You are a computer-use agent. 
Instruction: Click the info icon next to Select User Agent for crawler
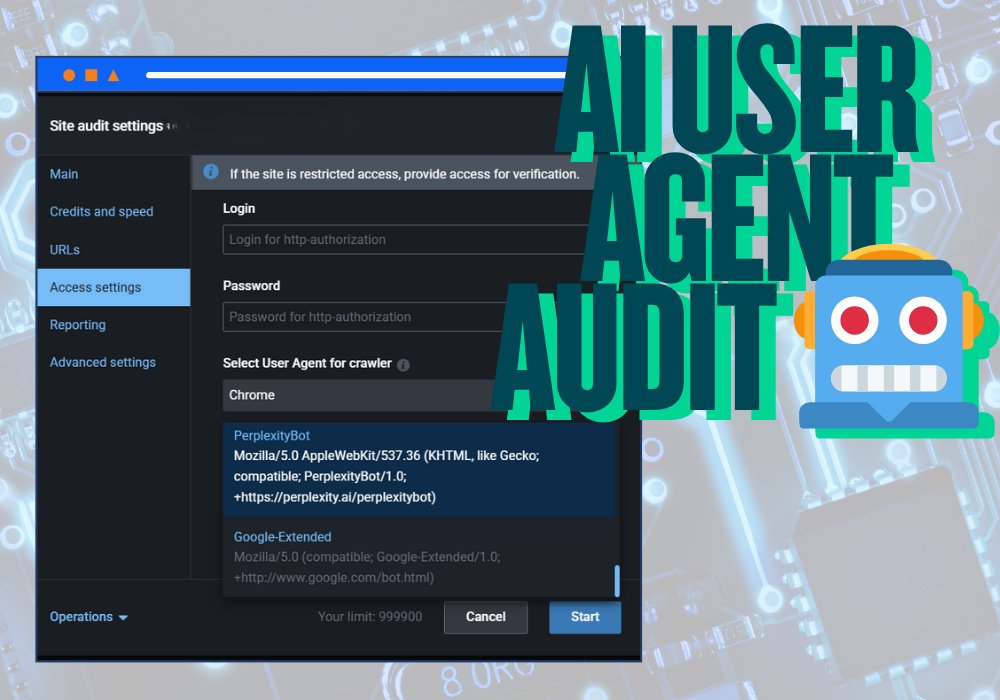point(403,364)
